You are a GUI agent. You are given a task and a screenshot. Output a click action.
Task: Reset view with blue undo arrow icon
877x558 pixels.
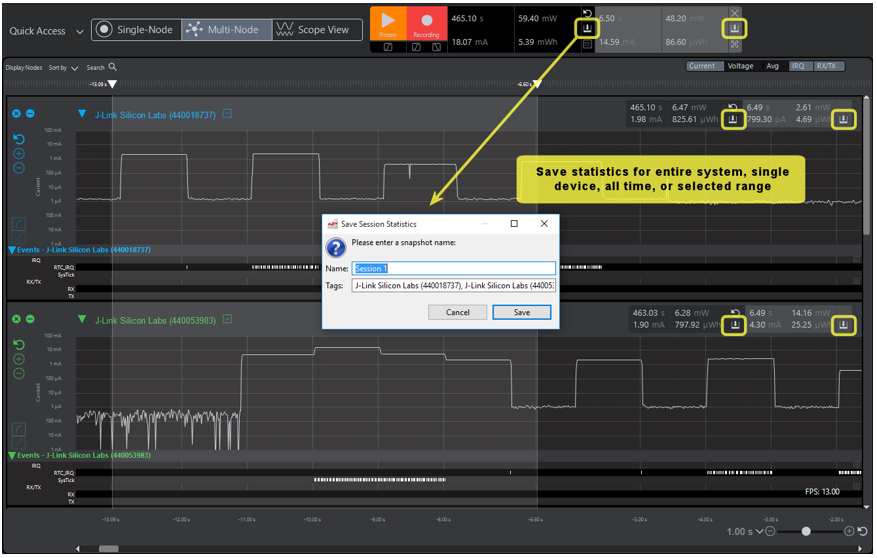[x=19, y=140]
